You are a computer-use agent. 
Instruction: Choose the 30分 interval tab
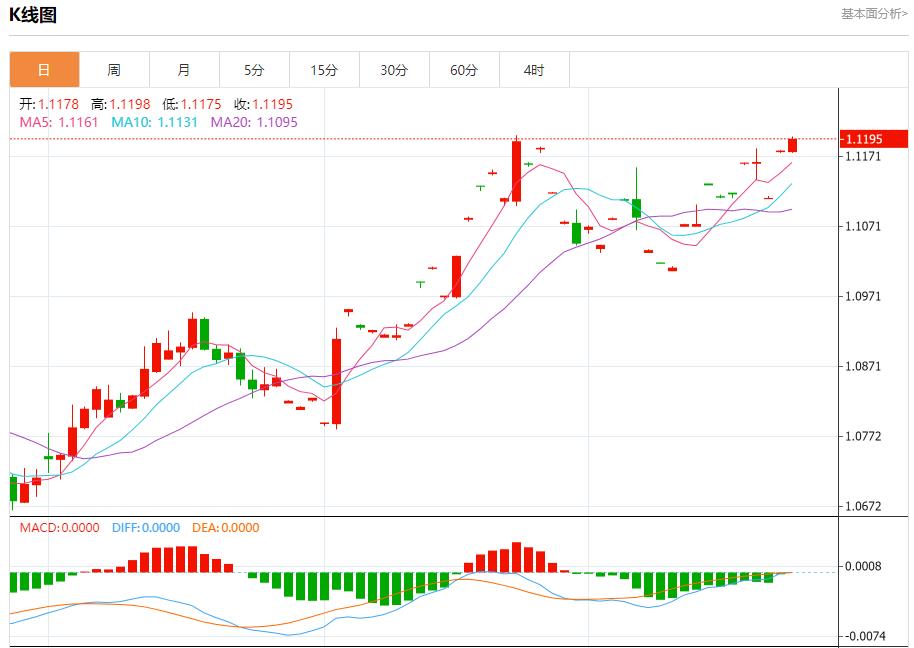click(x=394, y=70)
